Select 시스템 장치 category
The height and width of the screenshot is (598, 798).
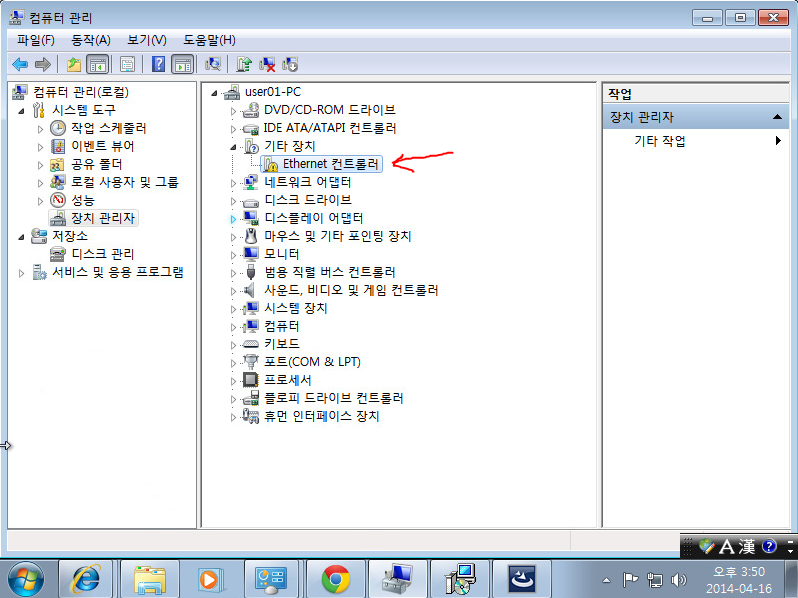tap(296, 308)
